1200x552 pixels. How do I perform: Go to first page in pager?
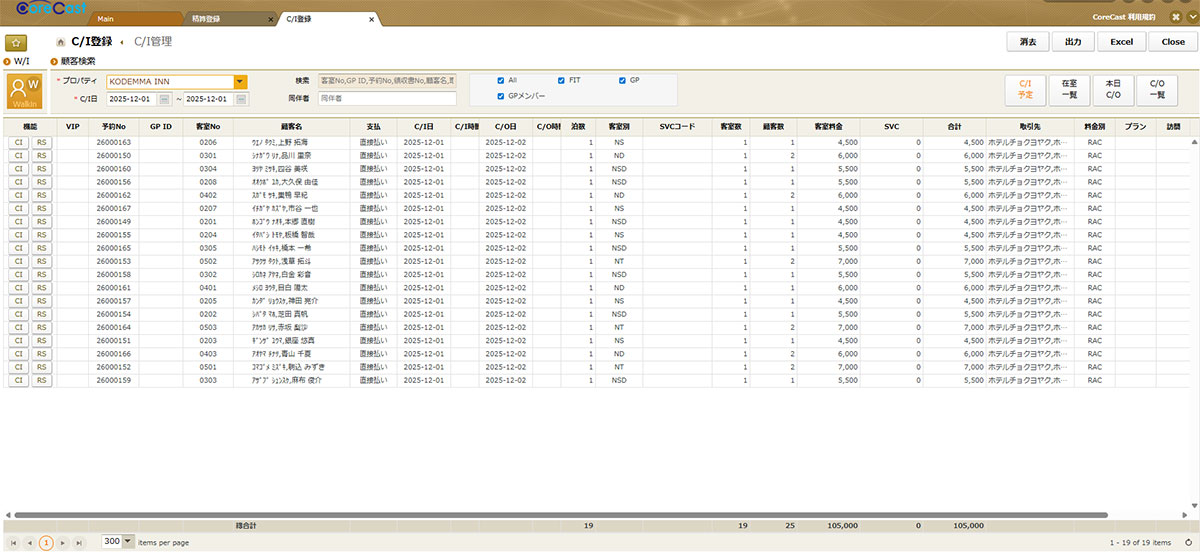(x=13, y=542)
